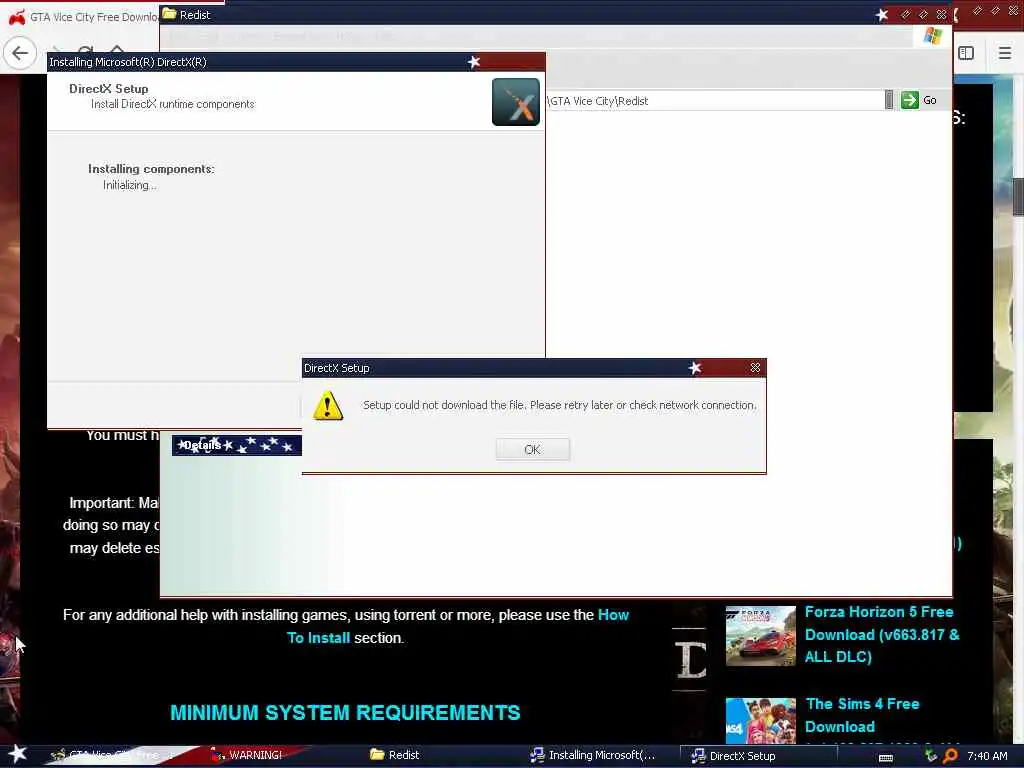Click the address field showing \GTA Vice City\Redist
The width and height of the screenshot is (1024, 768).
coord(715,101)
